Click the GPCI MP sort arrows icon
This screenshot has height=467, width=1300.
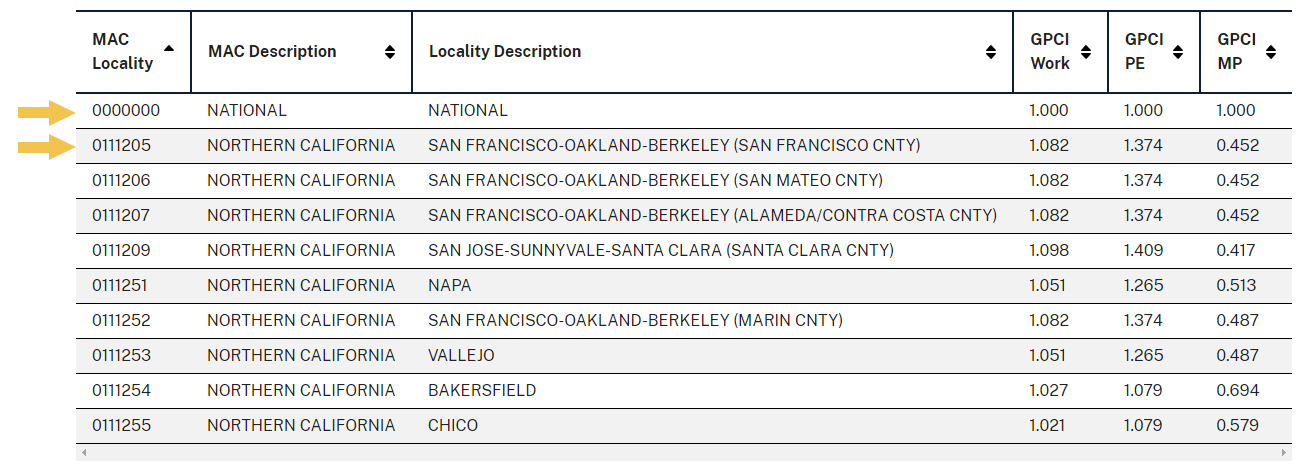pyautogui.click(x=1271, y=52)
